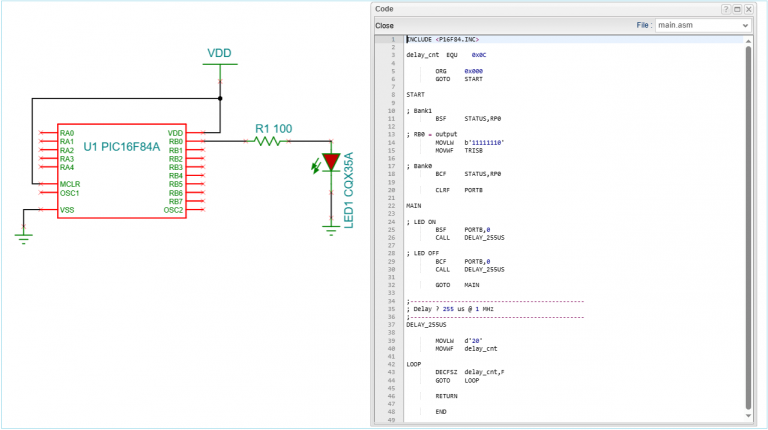Select the R1 resistor zigzag symbol

(x=267, y=142)
